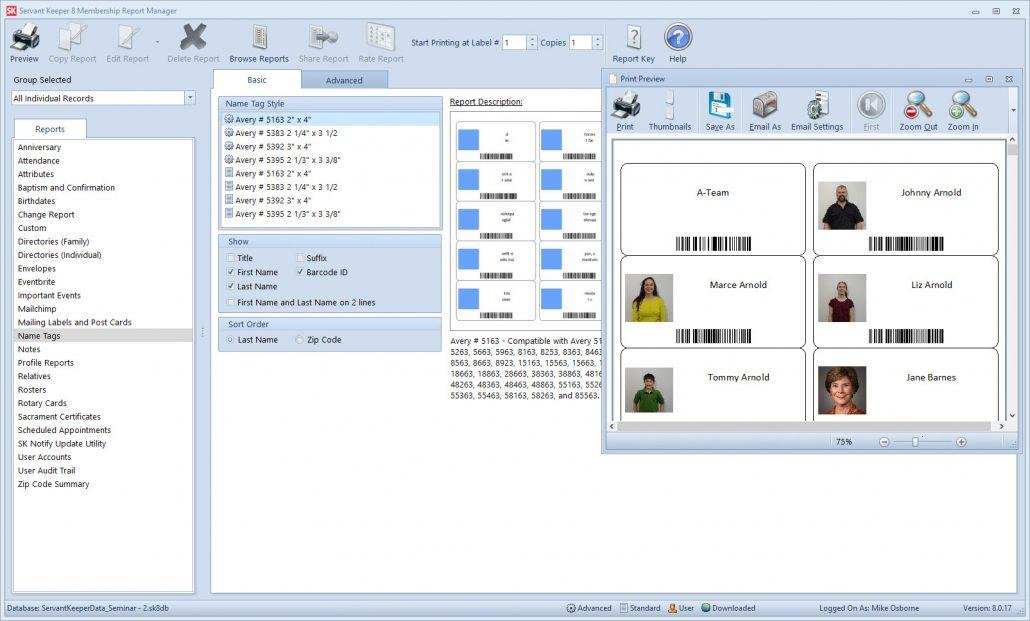1030x621 pixels.
Task: Select Mailing Labels and Post Cards report
Action: (102, 322)
